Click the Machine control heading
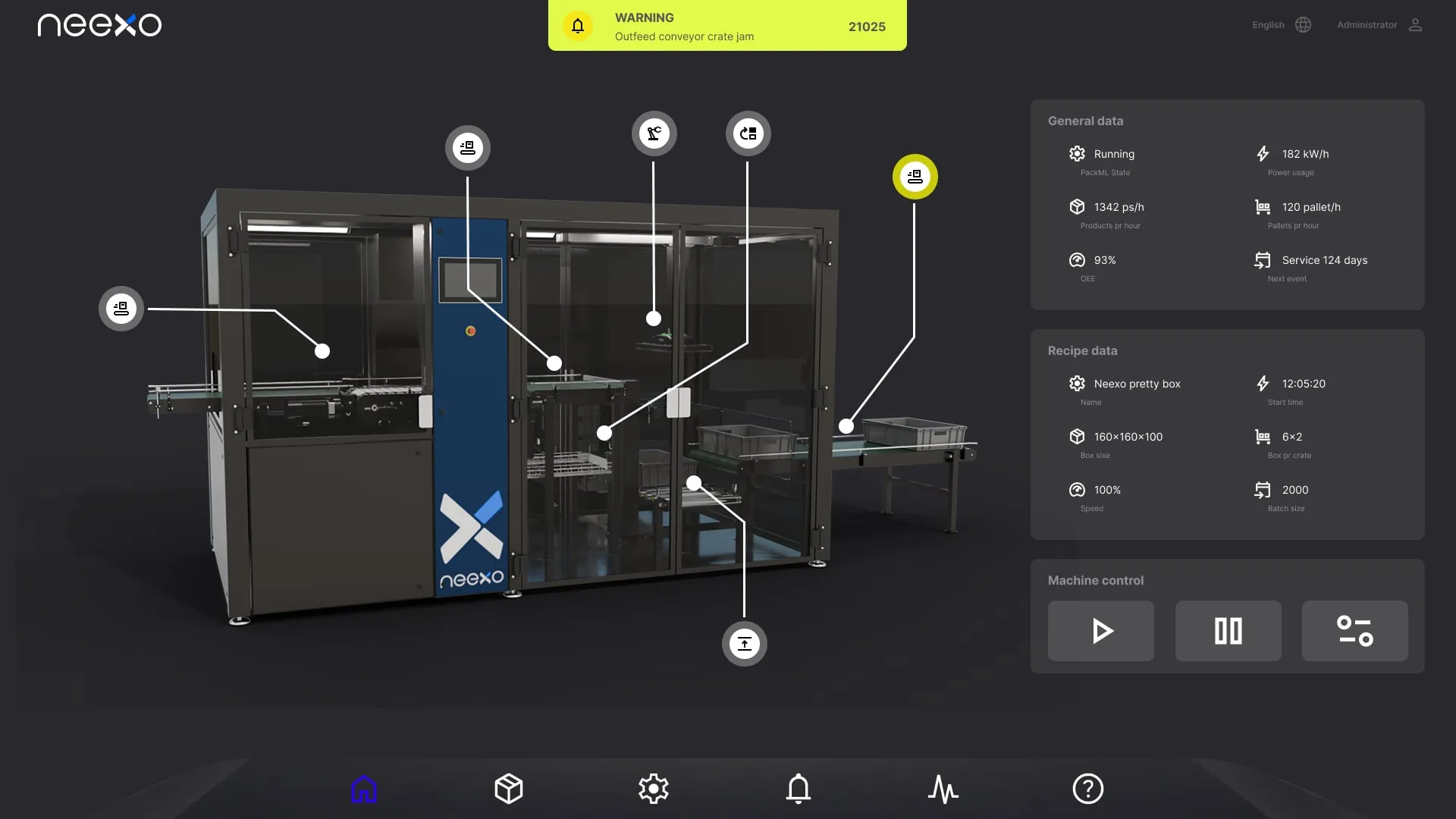Screen dimensions: 1456x819 click(1095, 580)
